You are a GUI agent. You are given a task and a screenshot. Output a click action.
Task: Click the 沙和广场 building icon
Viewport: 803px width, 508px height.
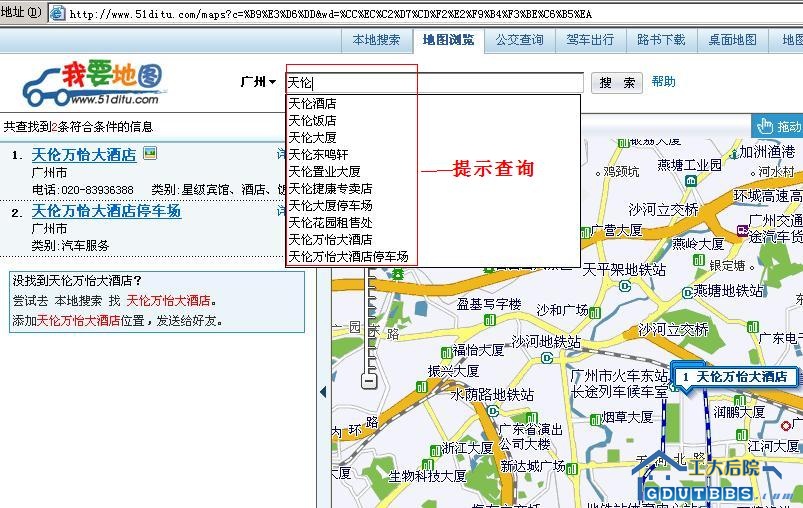coord(595,313)
